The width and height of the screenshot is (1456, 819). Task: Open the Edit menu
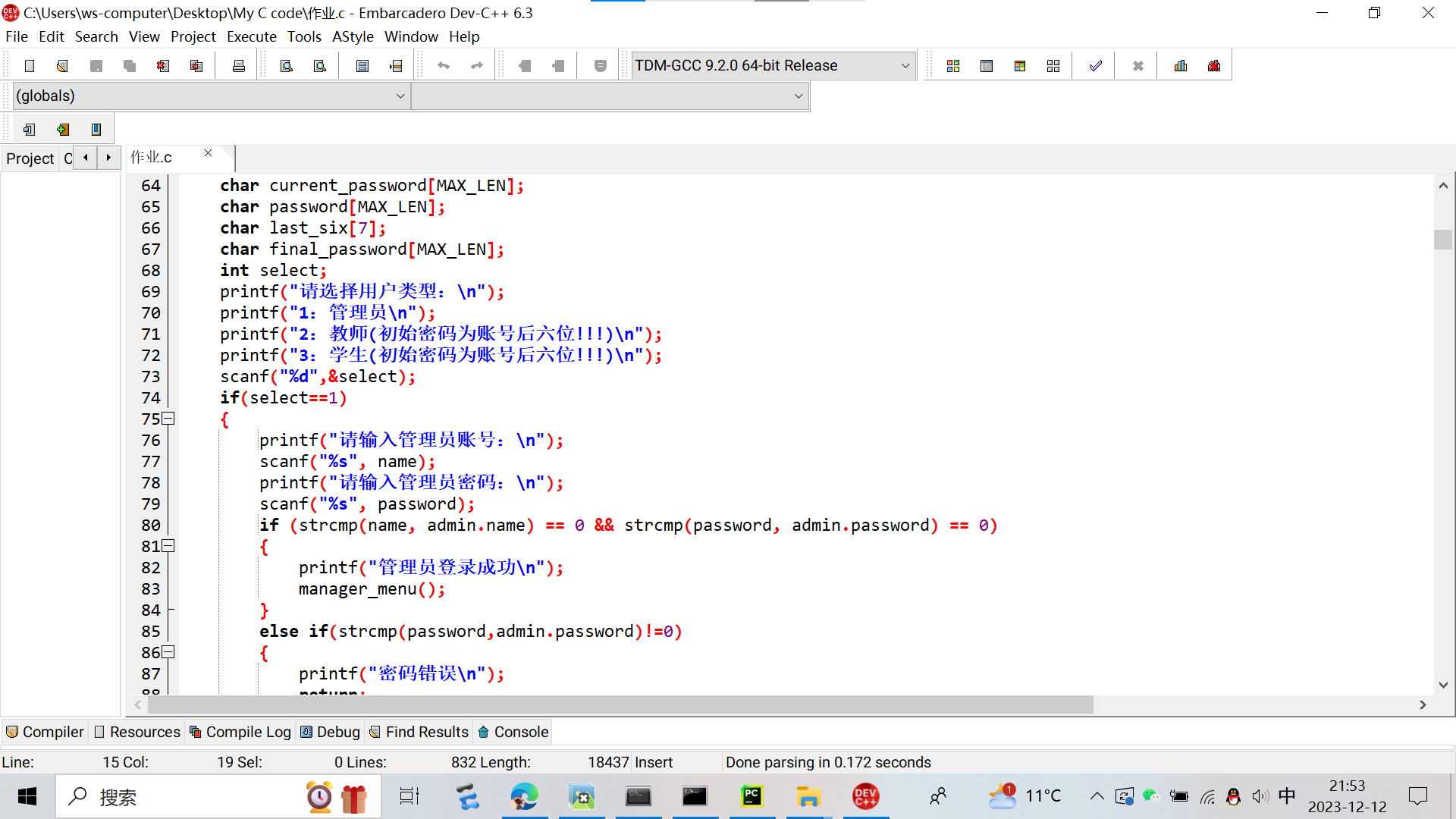coord(52,36)
